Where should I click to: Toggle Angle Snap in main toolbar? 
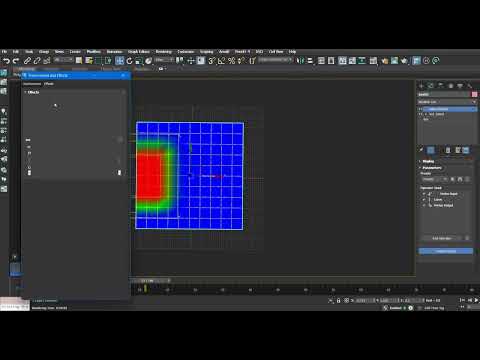pos(221,61)
